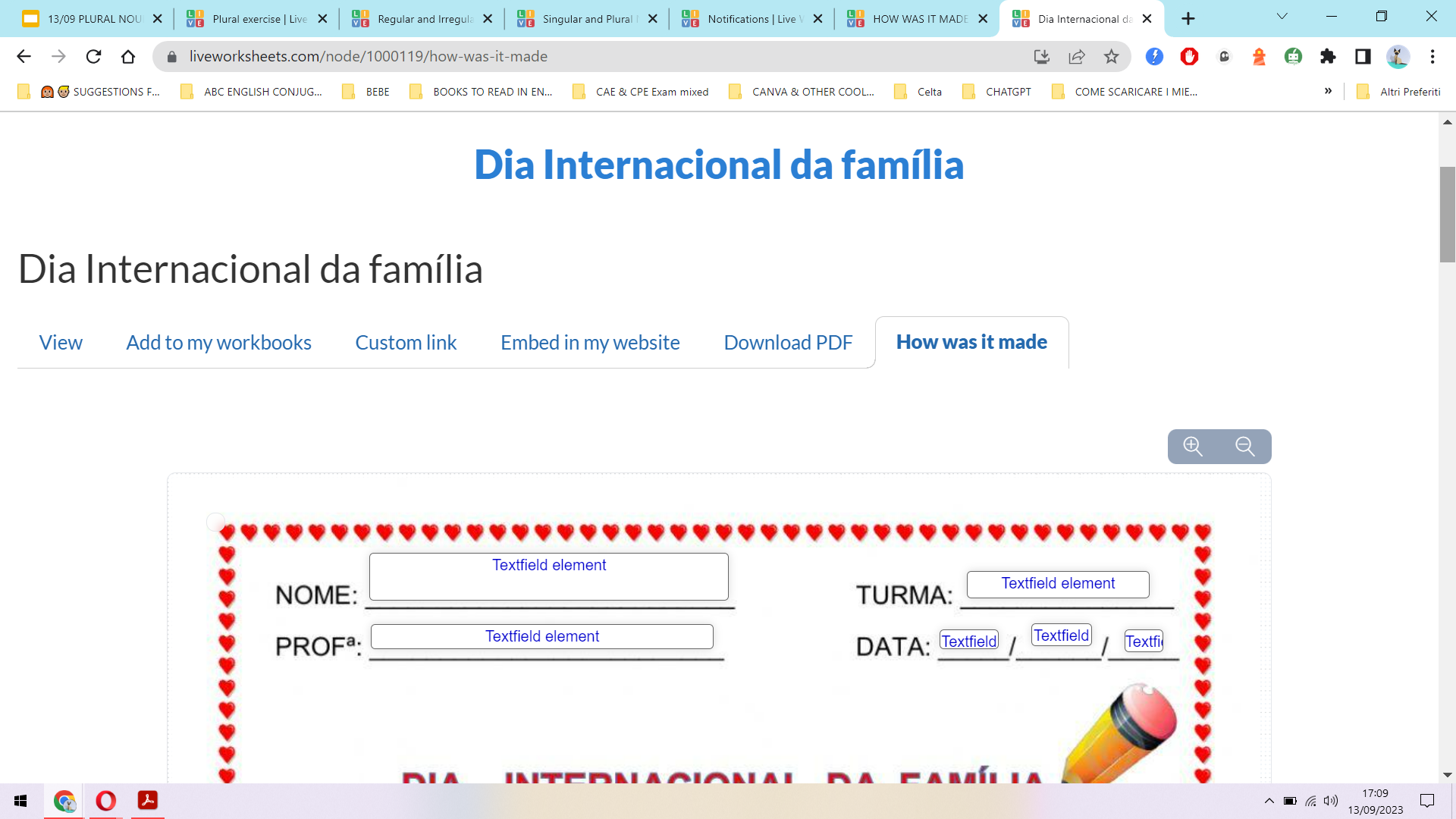
Task: Expand hidden bookmarks with the double chevron
Action: [x=1328, y=91]
